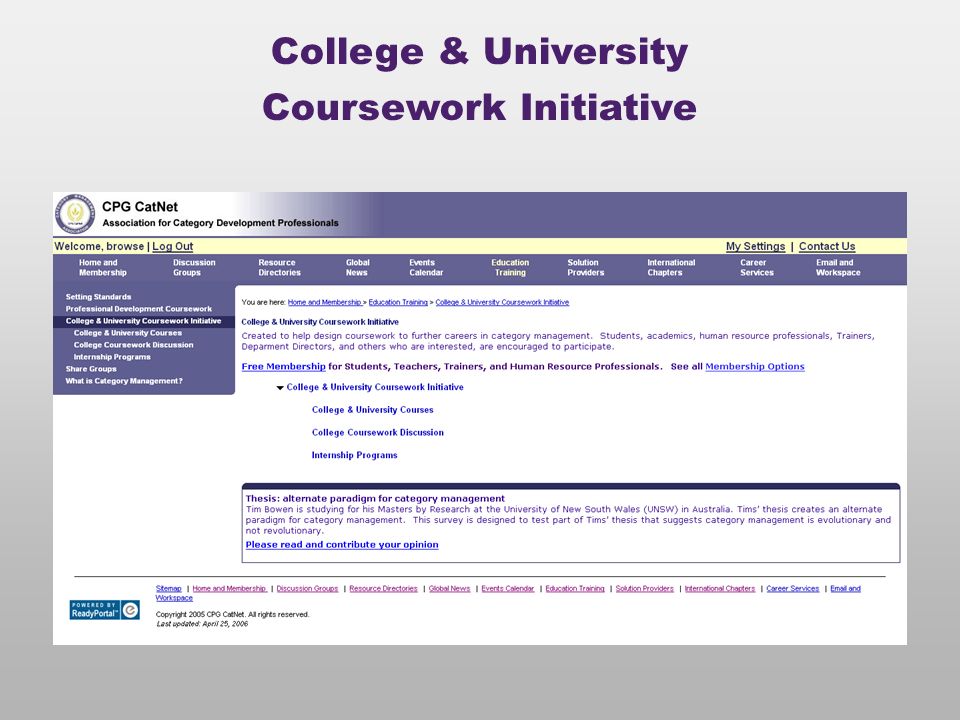Open the Education Training nav tab

[x=510, y=268]
